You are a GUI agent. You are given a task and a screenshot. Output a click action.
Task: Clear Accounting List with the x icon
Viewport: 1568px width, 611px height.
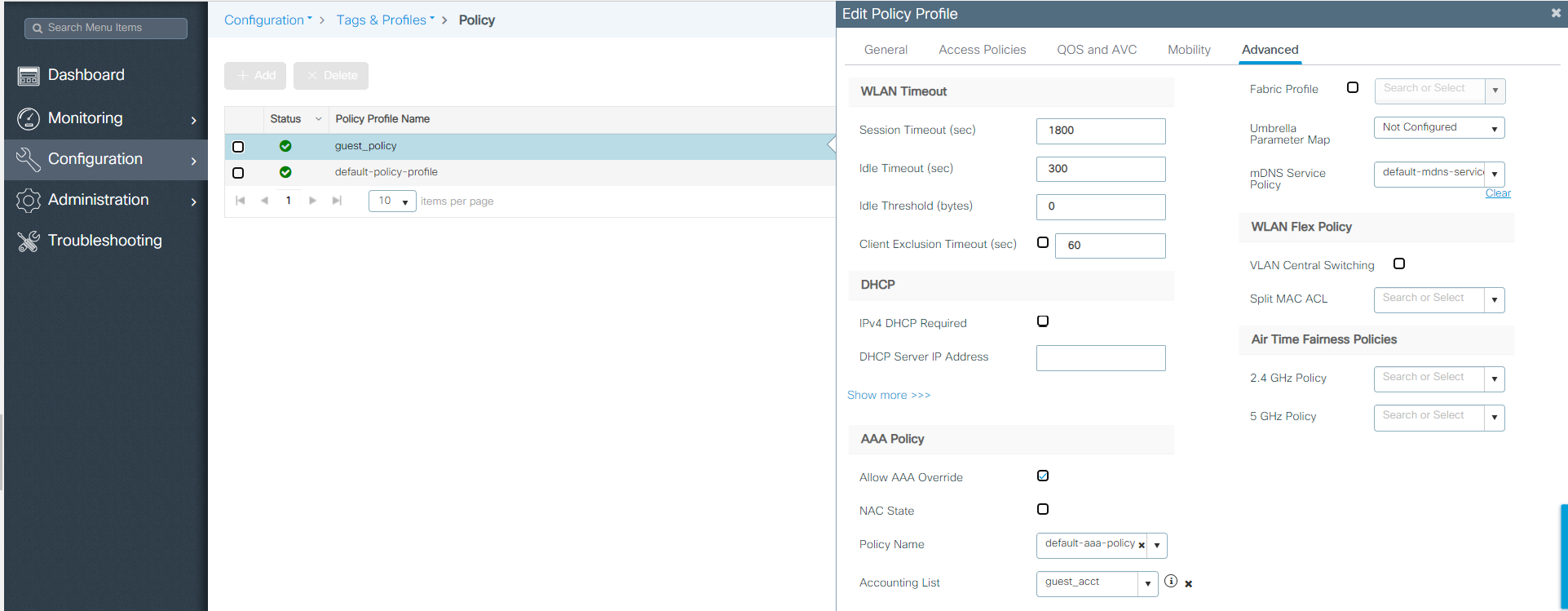tap(1189, 583)
